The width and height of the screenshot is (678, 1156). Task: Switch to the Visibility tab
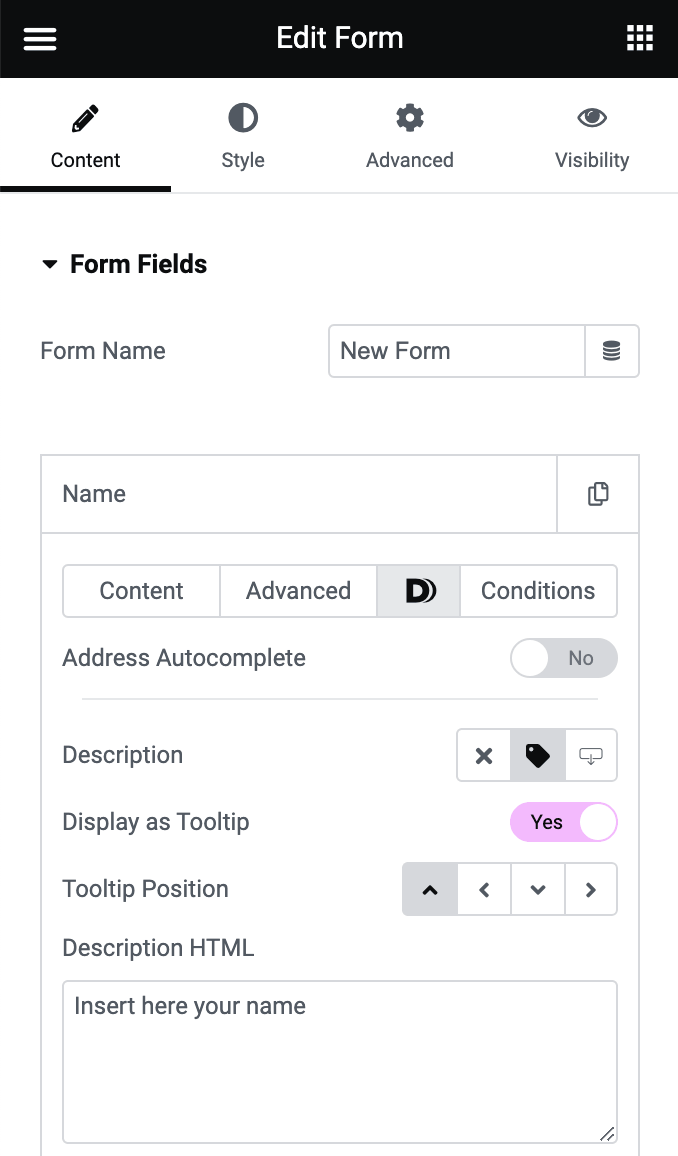coord(592,135)
